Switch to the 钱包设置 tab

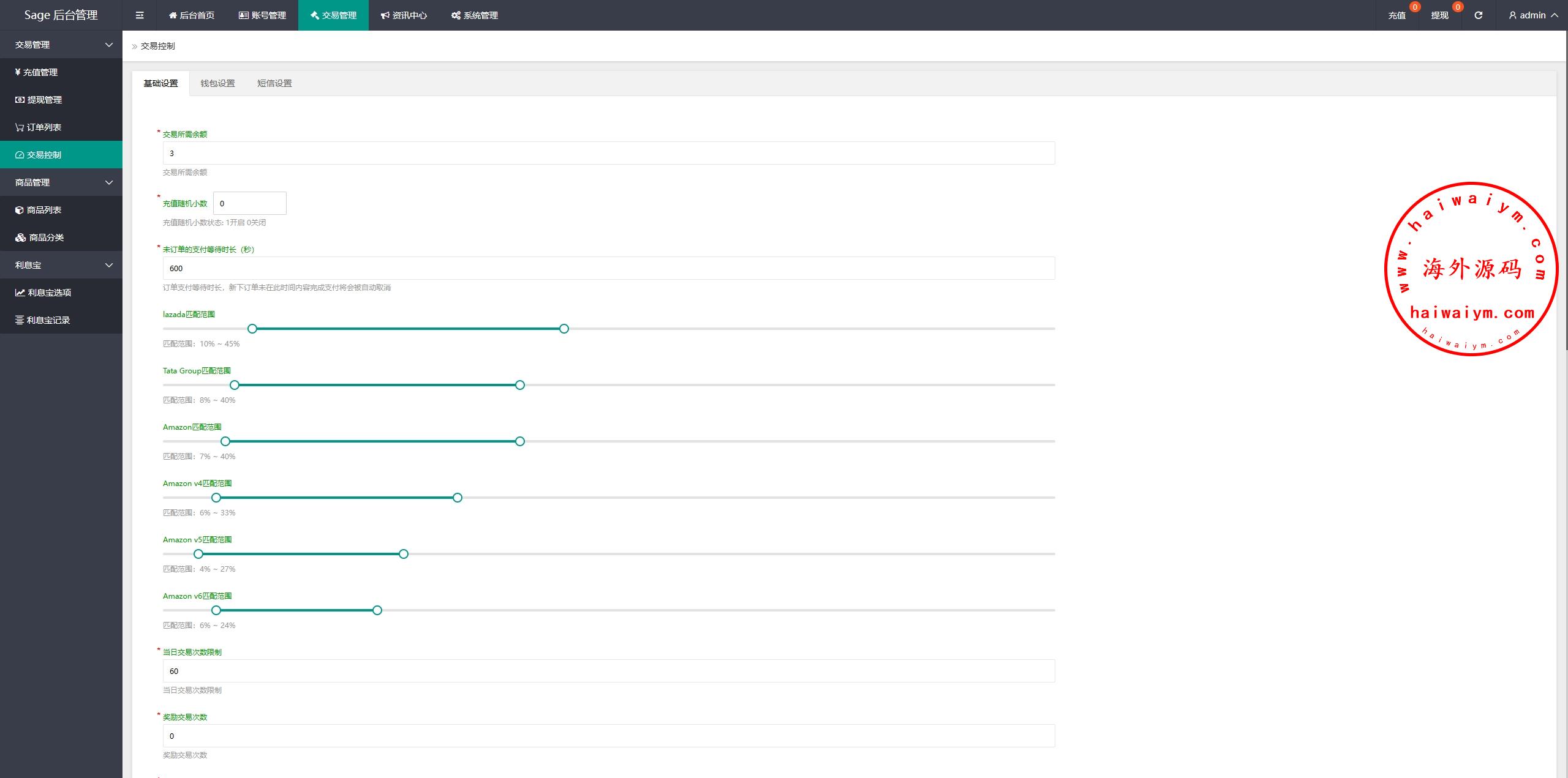[x=217, y=83]
